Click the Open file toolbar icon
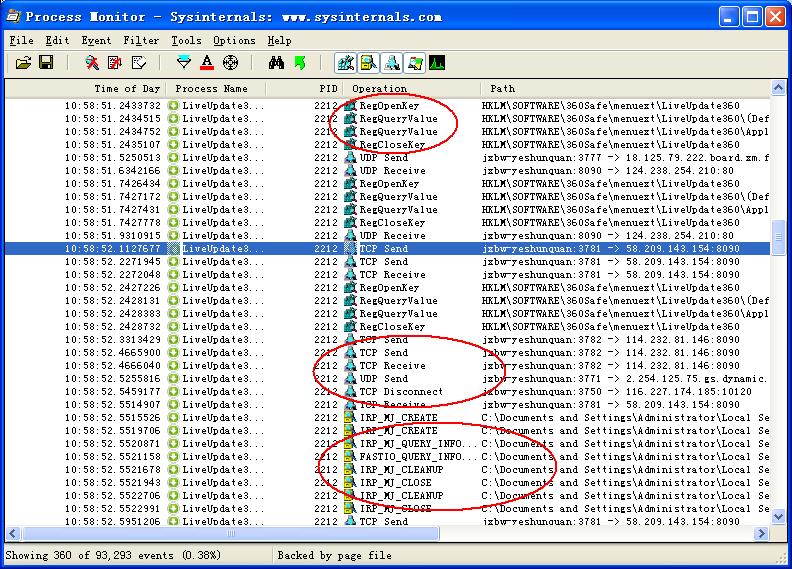This screenshot has width=792, height=569. tap(24, 63)
